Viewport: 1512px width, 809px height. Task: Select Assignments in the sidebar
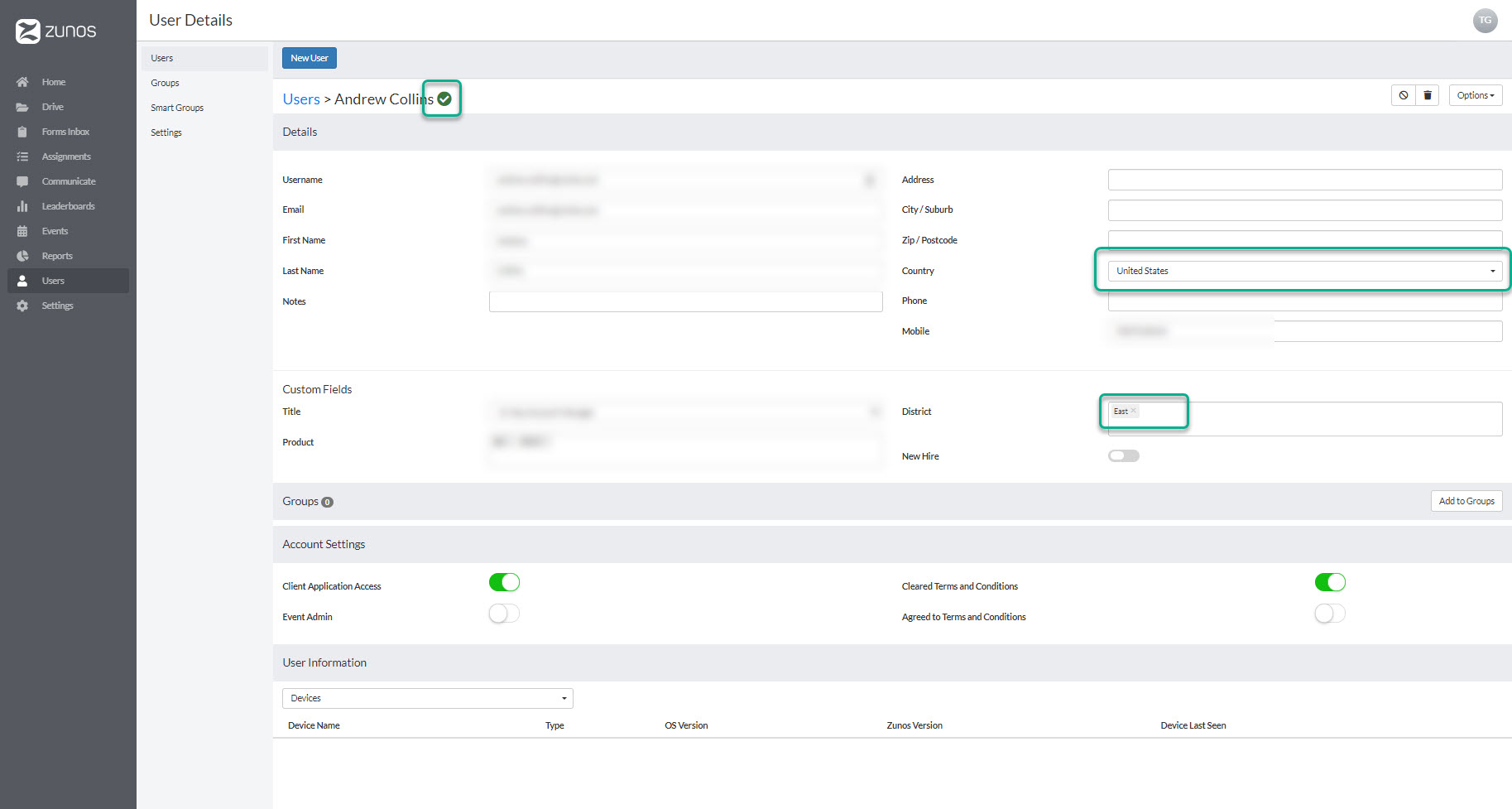click(66, 157)
